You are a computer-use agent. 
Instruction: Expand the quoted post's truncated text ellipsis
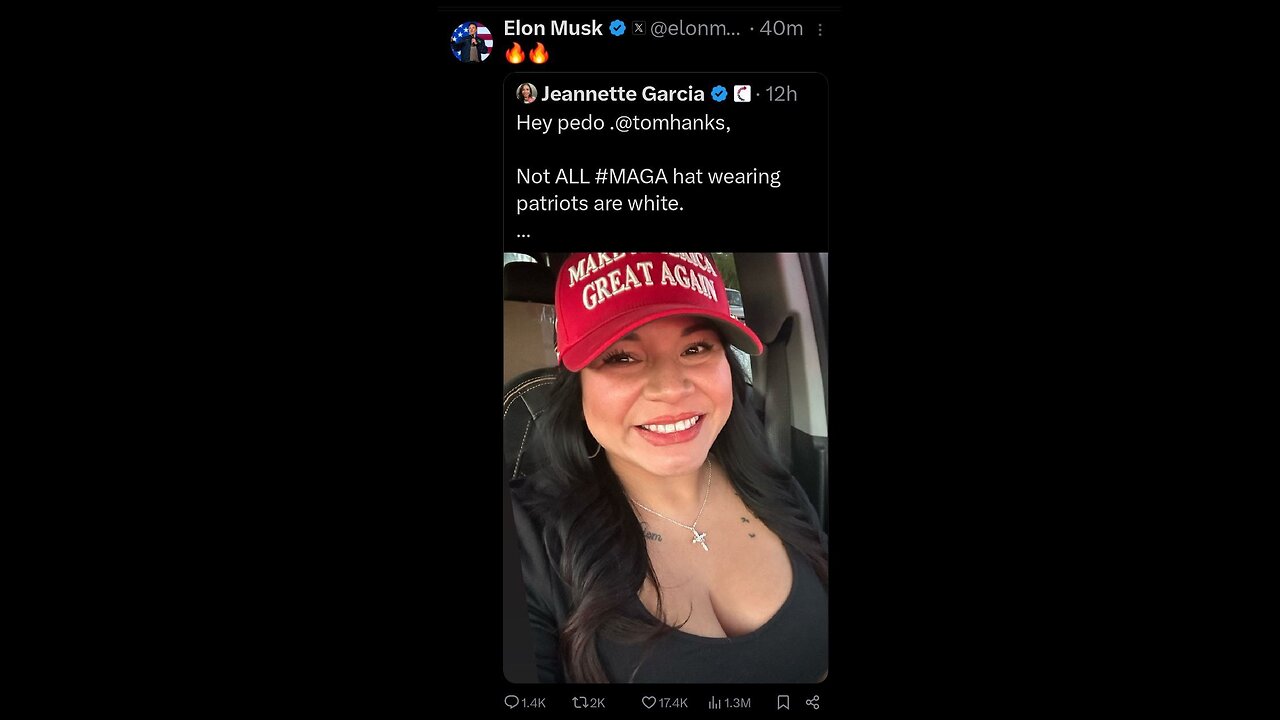coord(523,232)
